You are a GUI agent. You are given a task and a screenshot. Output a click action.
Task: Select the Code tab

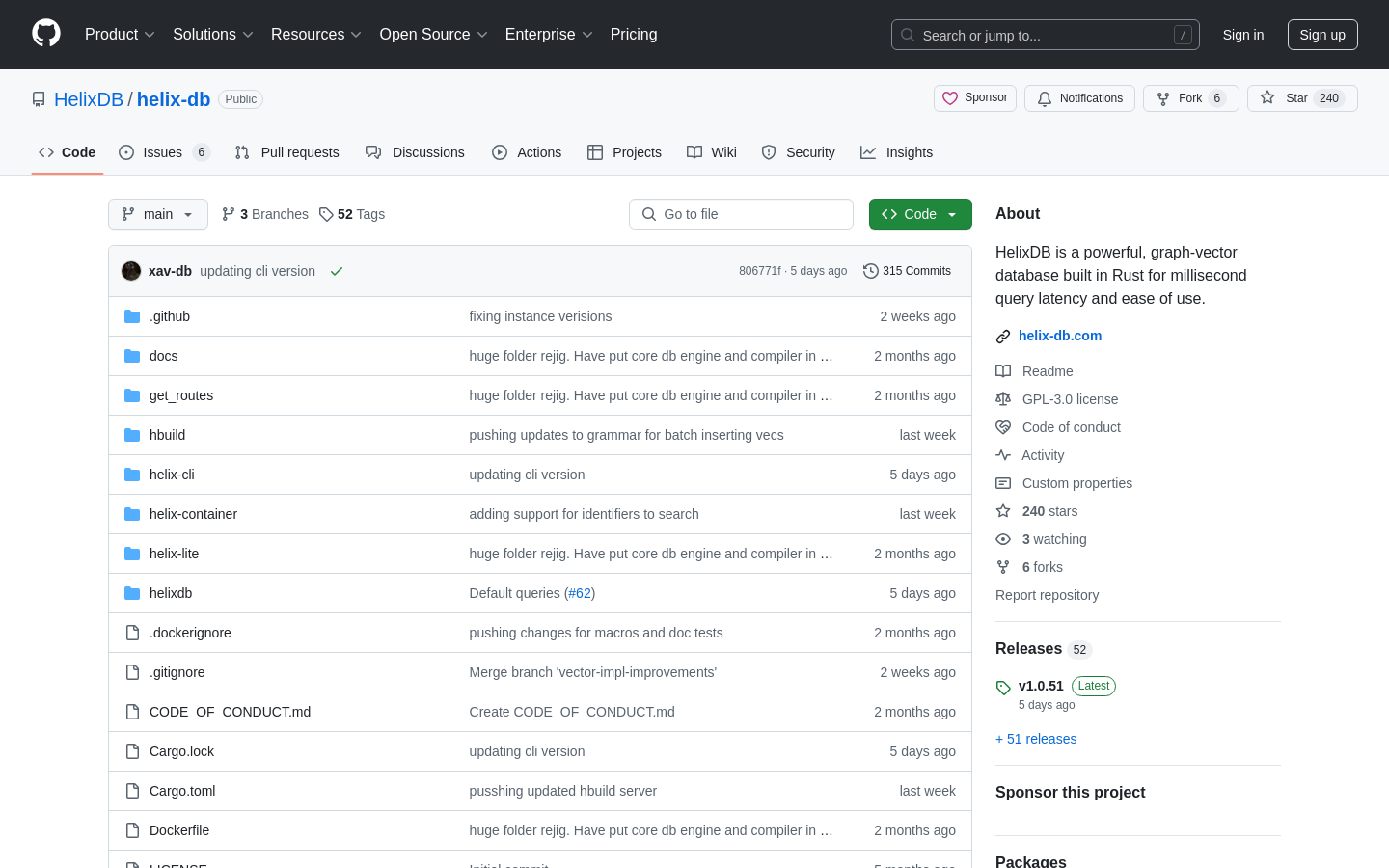pyautogui.click(x=68, y=152)
